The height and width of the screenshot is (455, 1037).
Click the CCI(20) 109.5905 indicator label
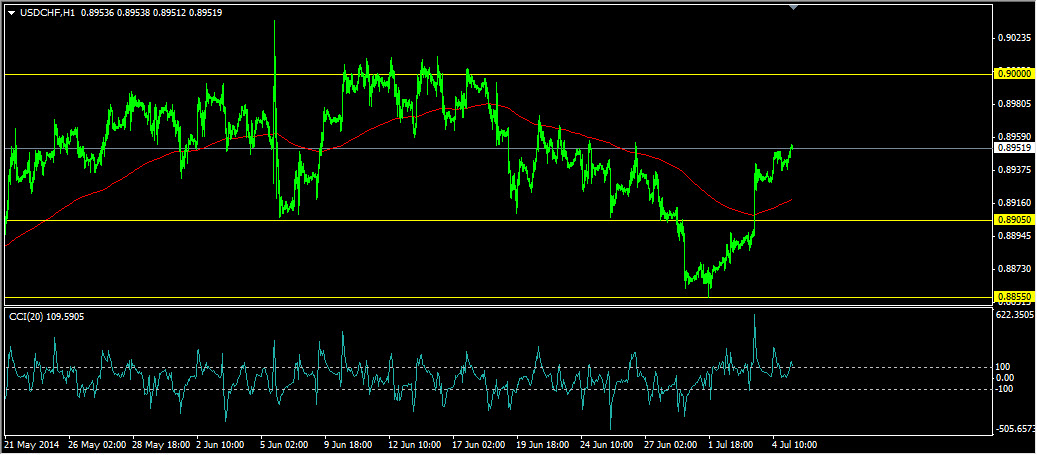point(46,317)
